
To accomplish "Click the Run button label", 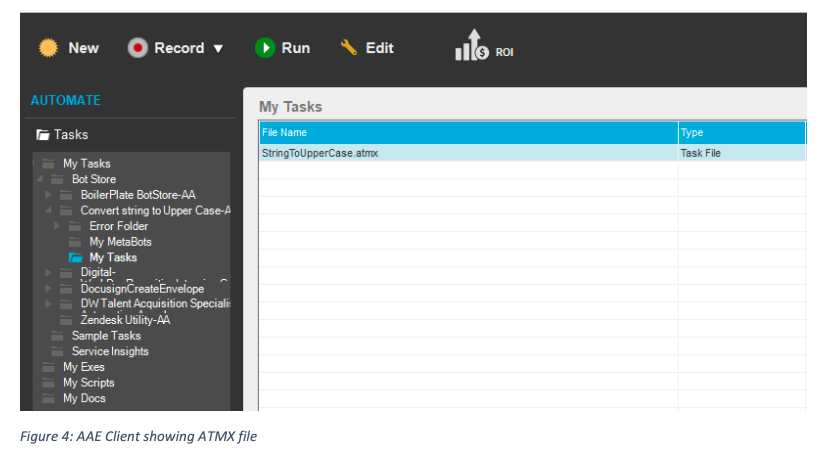I will click(296, 48).
